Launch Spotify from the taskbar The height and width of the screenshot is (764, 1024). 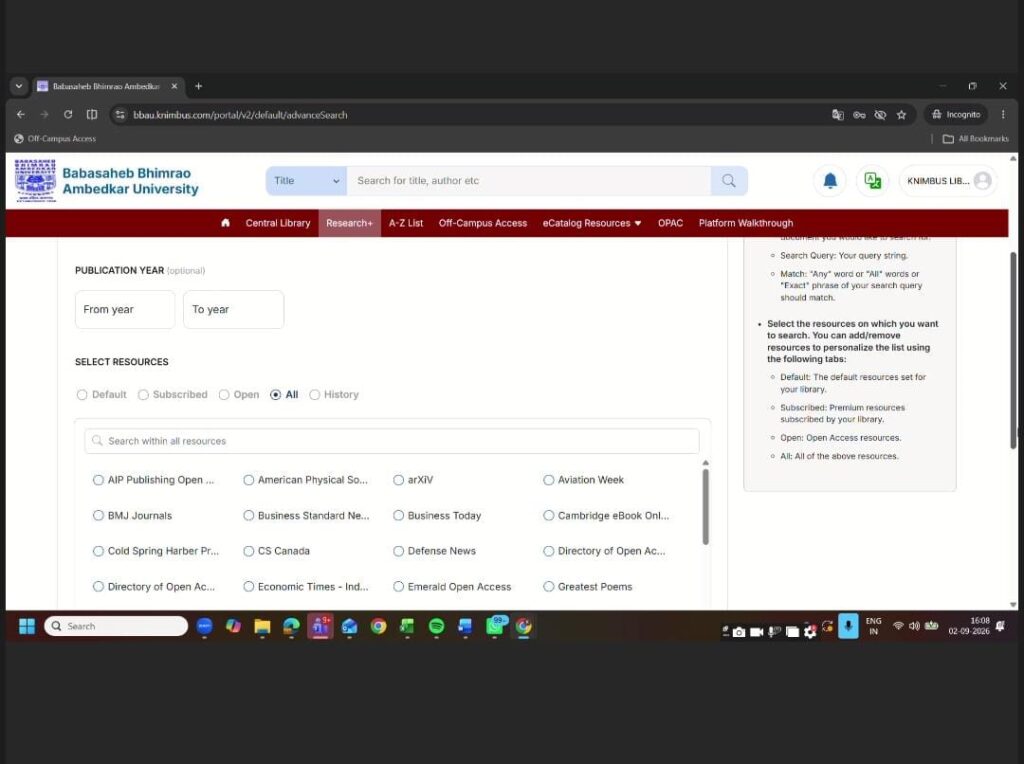436,626
